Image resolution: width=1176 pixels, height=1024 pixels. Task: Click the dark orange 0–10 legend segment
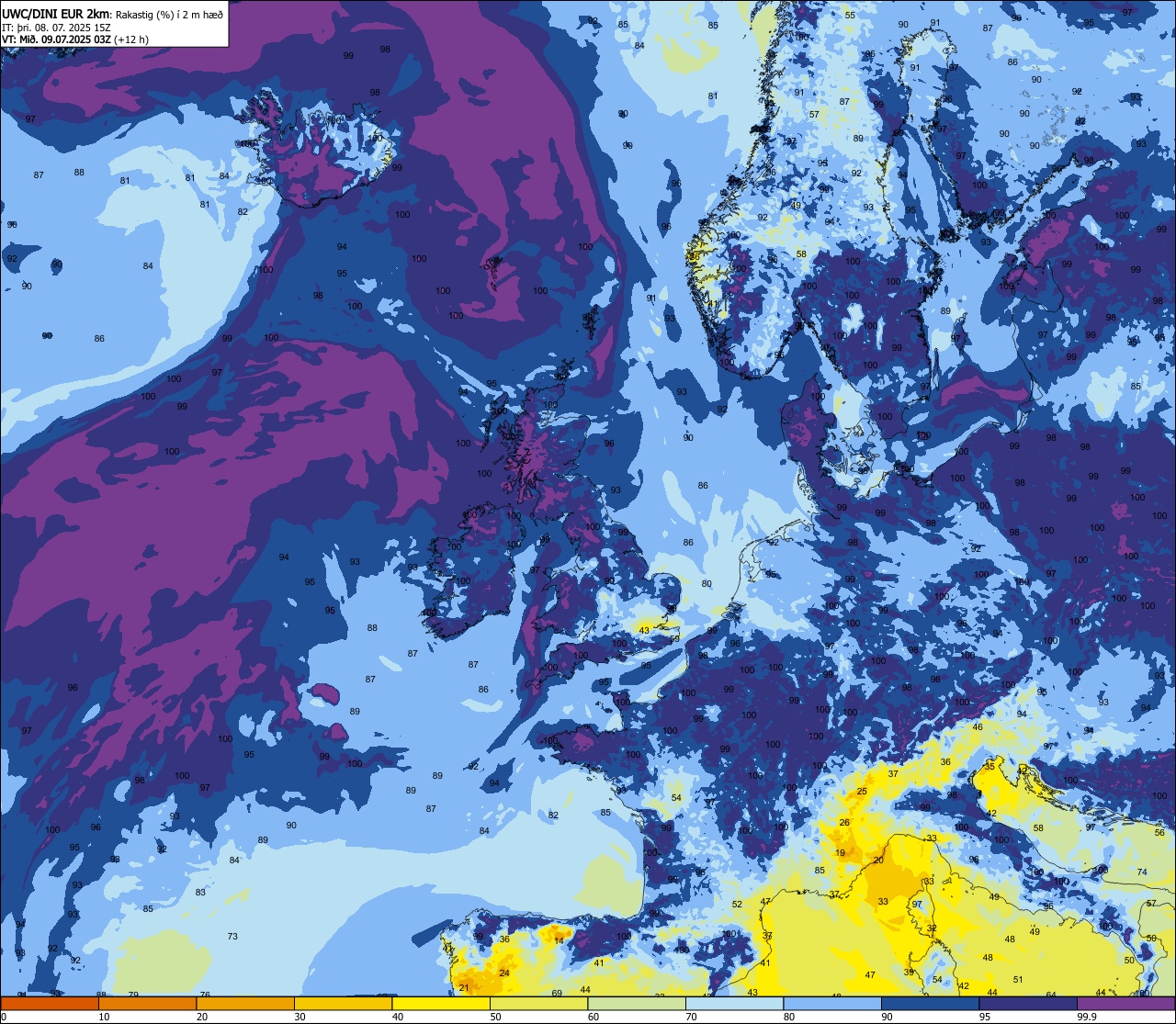(x=50, y=1003)
